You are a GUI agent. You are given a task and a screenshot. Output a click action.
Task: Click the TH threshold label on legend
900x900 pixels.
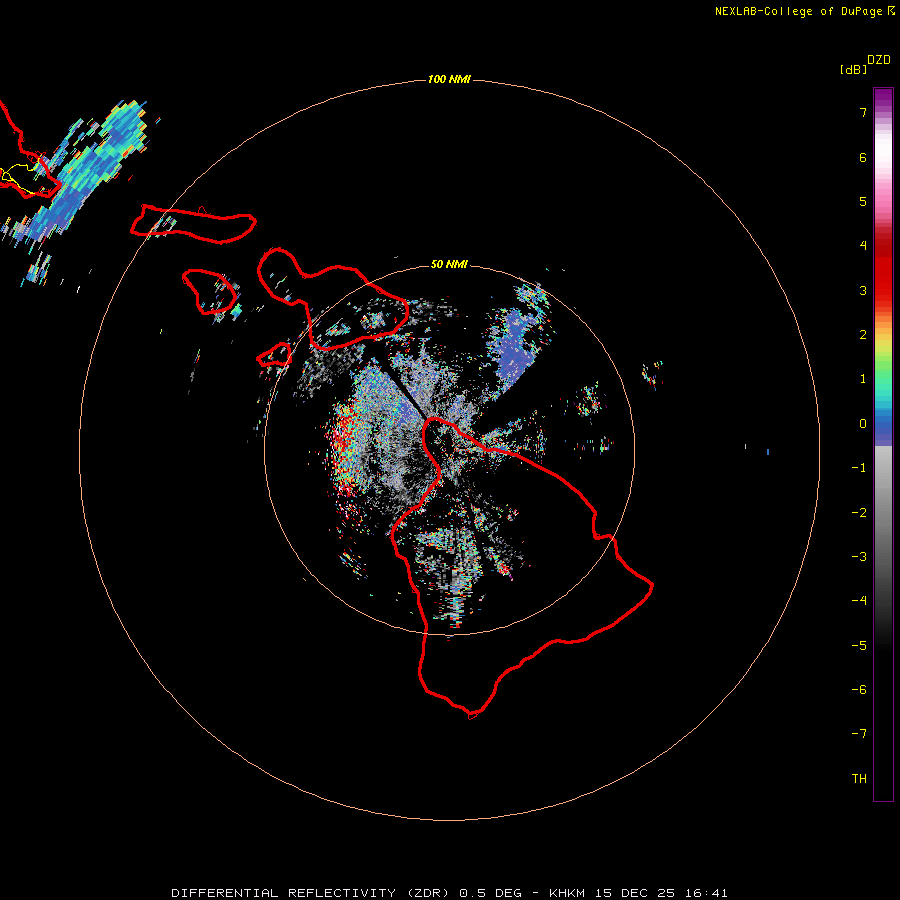[859, 778]
